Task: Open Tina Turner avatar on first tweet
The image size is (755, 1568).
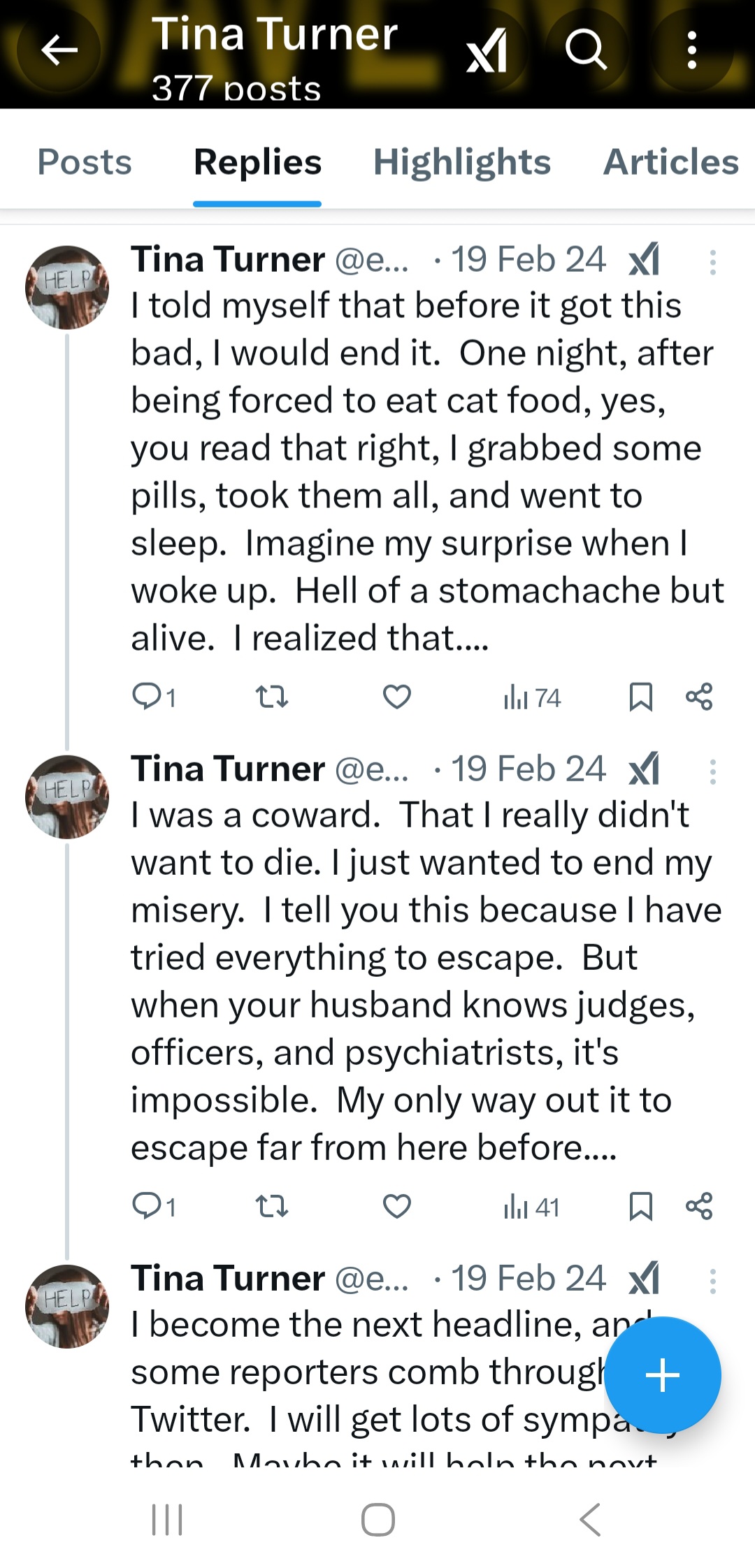Action: 67,287
